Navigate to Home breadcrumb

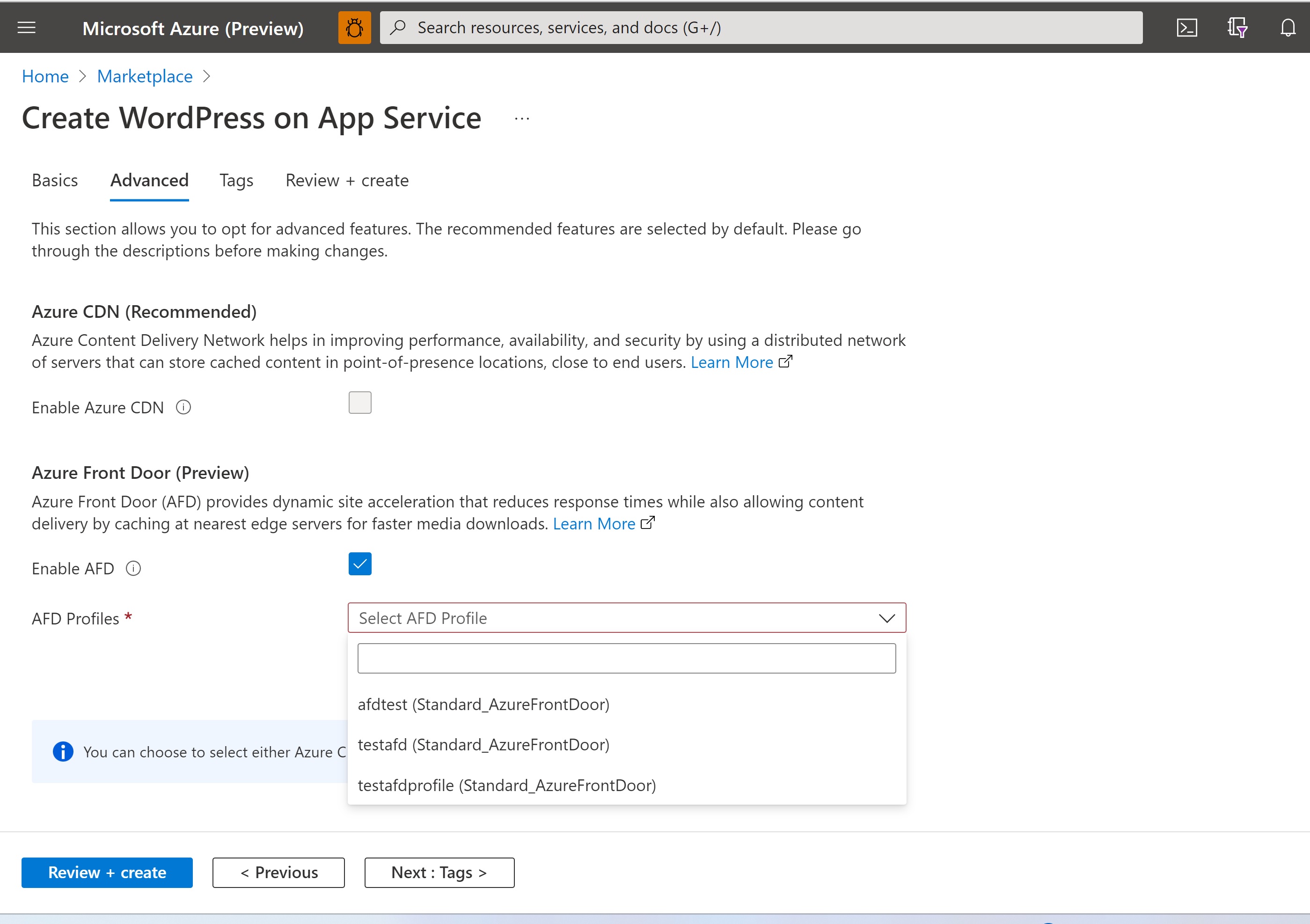[45, 76]
